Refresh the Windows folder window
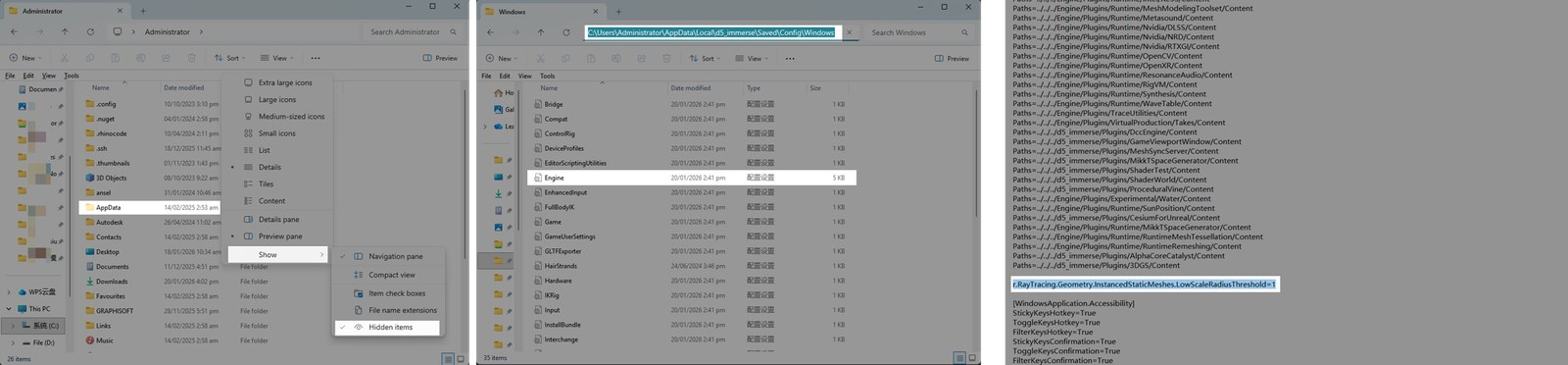Viewport: 1568px width, 365px height. coord(565,31)
